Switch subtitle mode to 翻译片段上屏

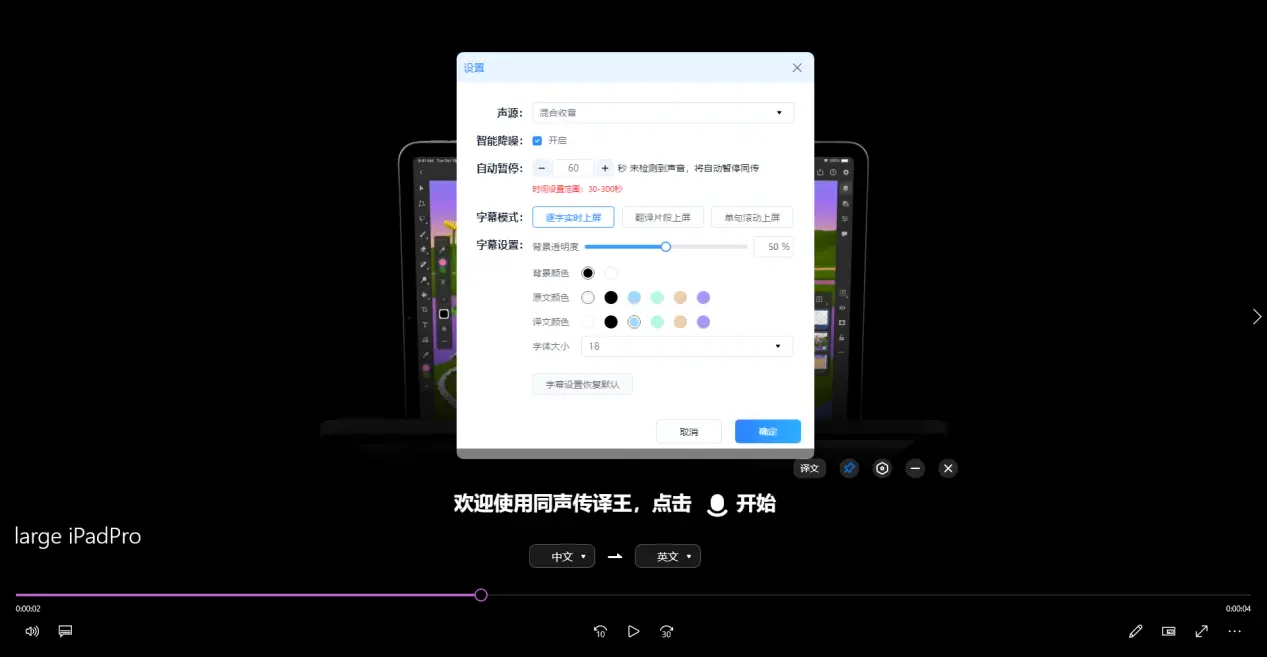(662, 217)
